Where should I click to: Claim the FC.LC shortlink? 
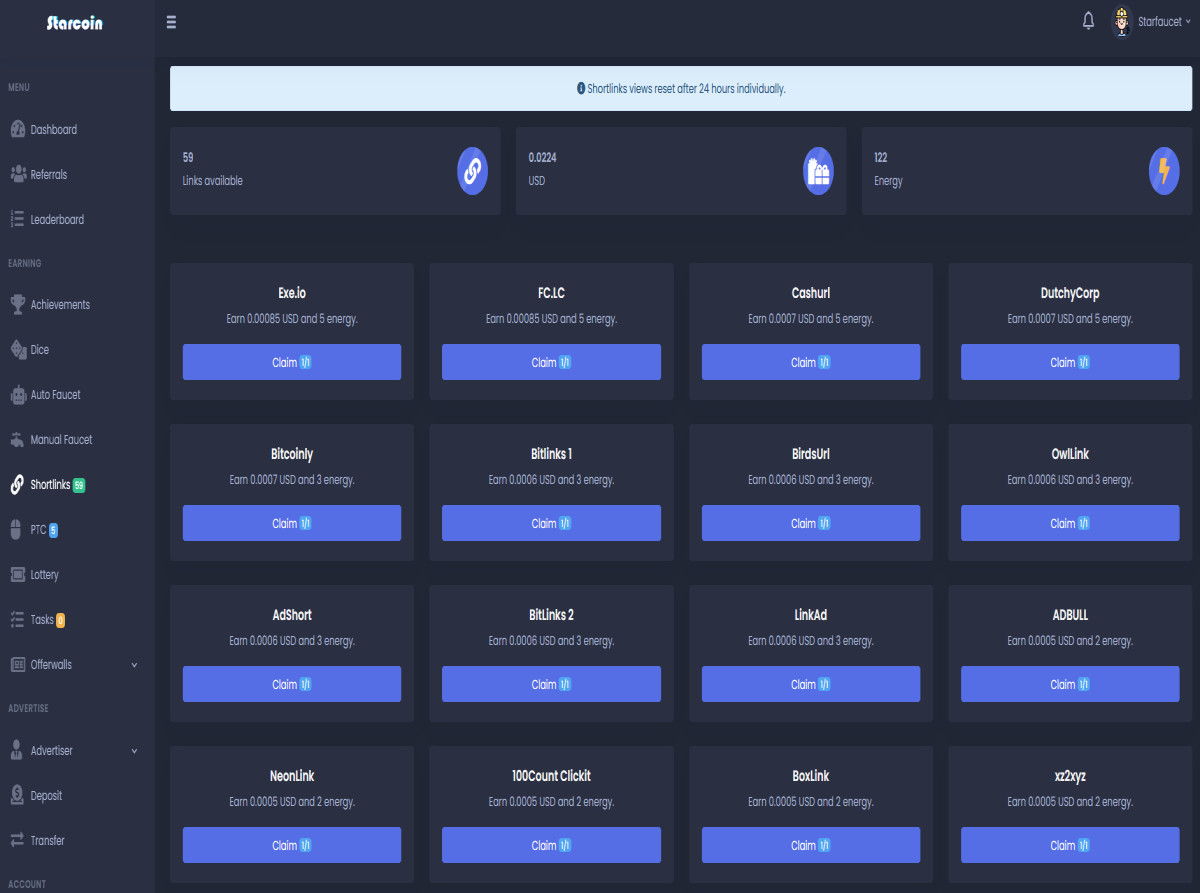551,362
